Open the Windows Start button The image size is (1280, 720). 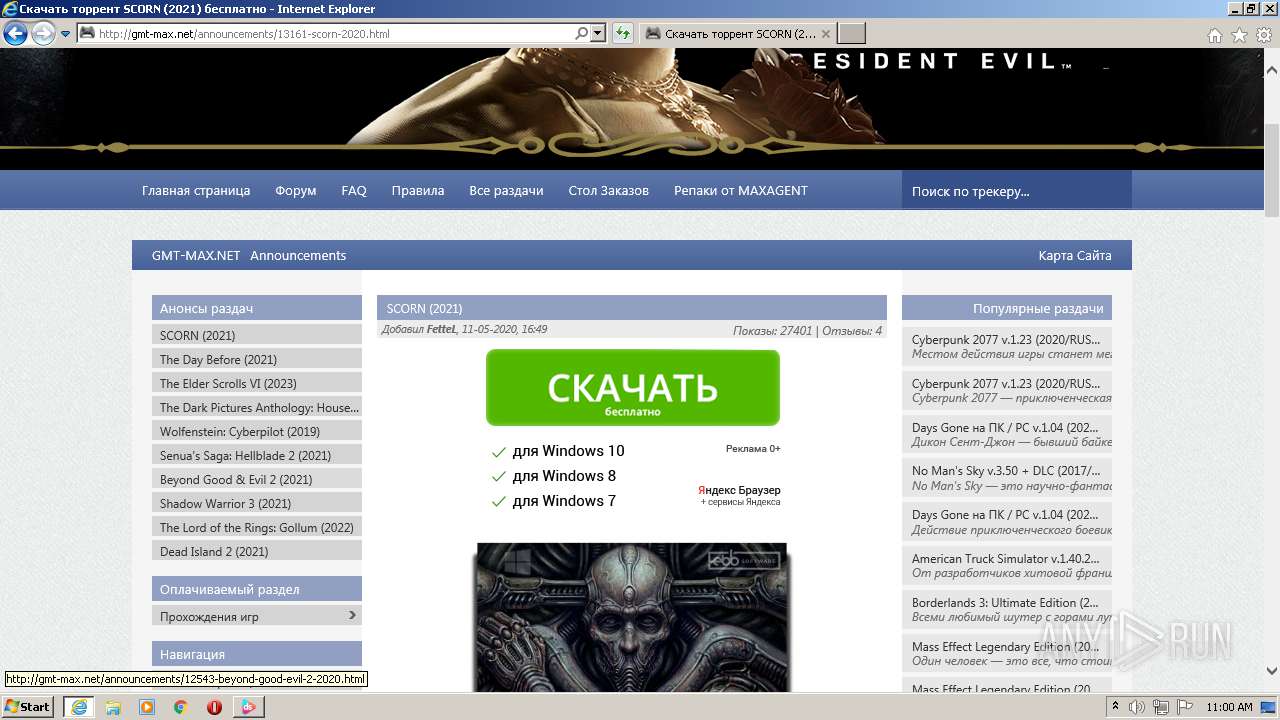tap(27, 706)
